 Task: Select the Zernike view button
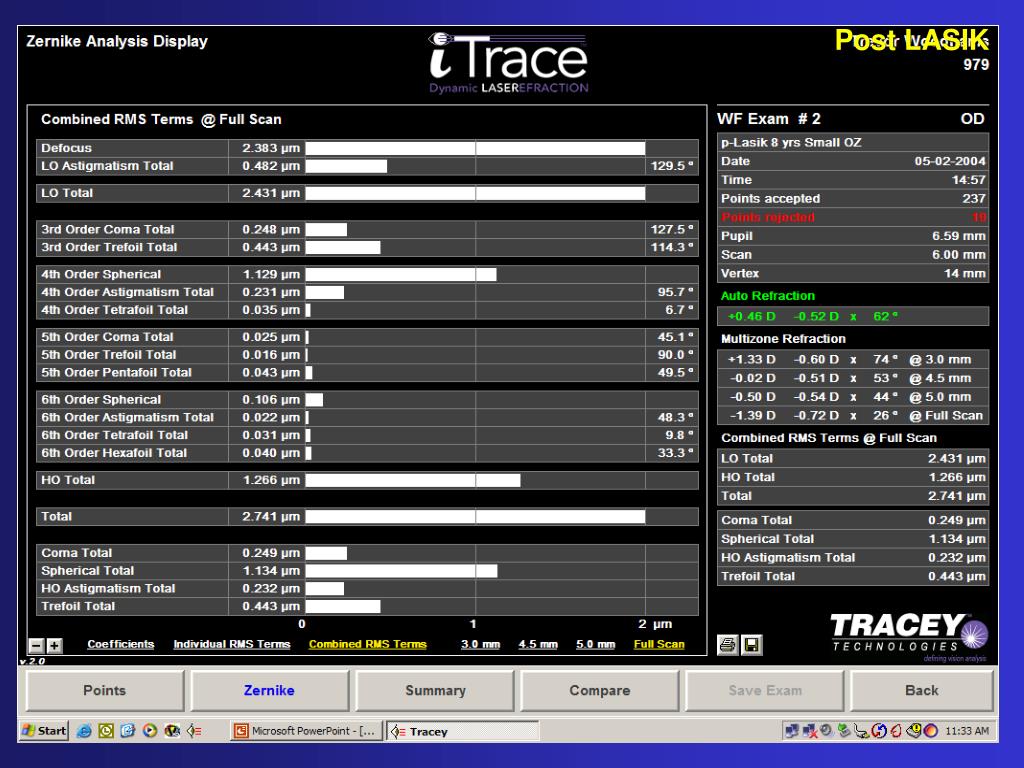coord(269,690)
